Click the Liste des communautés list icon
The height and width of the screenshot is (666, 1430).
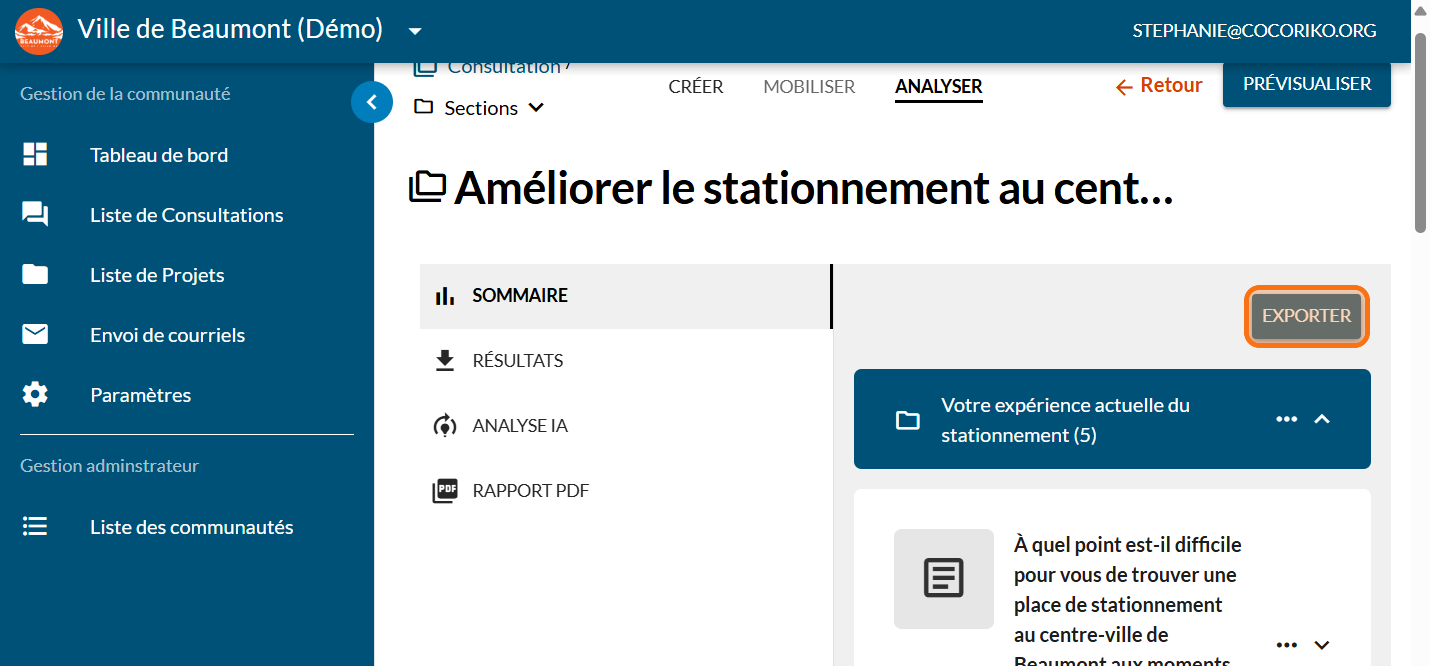35,526
